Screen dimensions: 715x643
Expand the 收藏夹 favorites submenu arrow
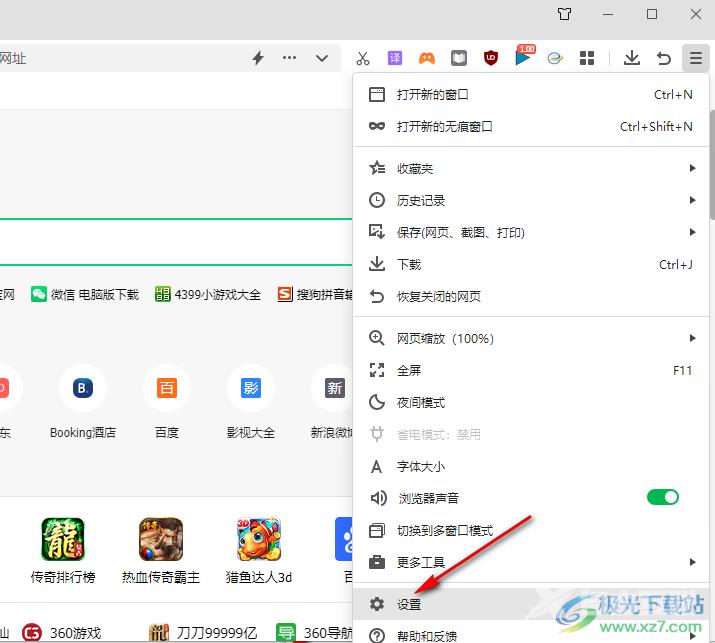point(692,168)
